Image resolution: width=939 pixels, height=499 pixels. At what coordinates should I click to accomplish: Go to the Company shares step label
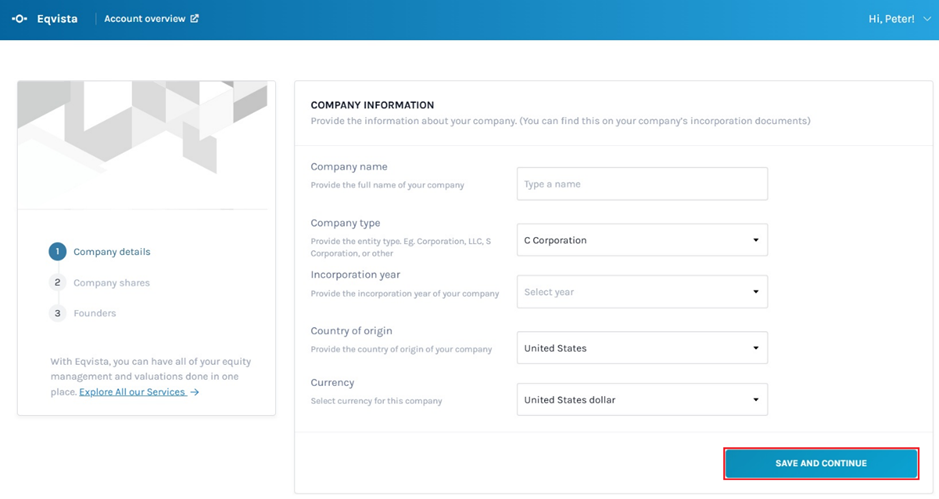coord(112,283)
